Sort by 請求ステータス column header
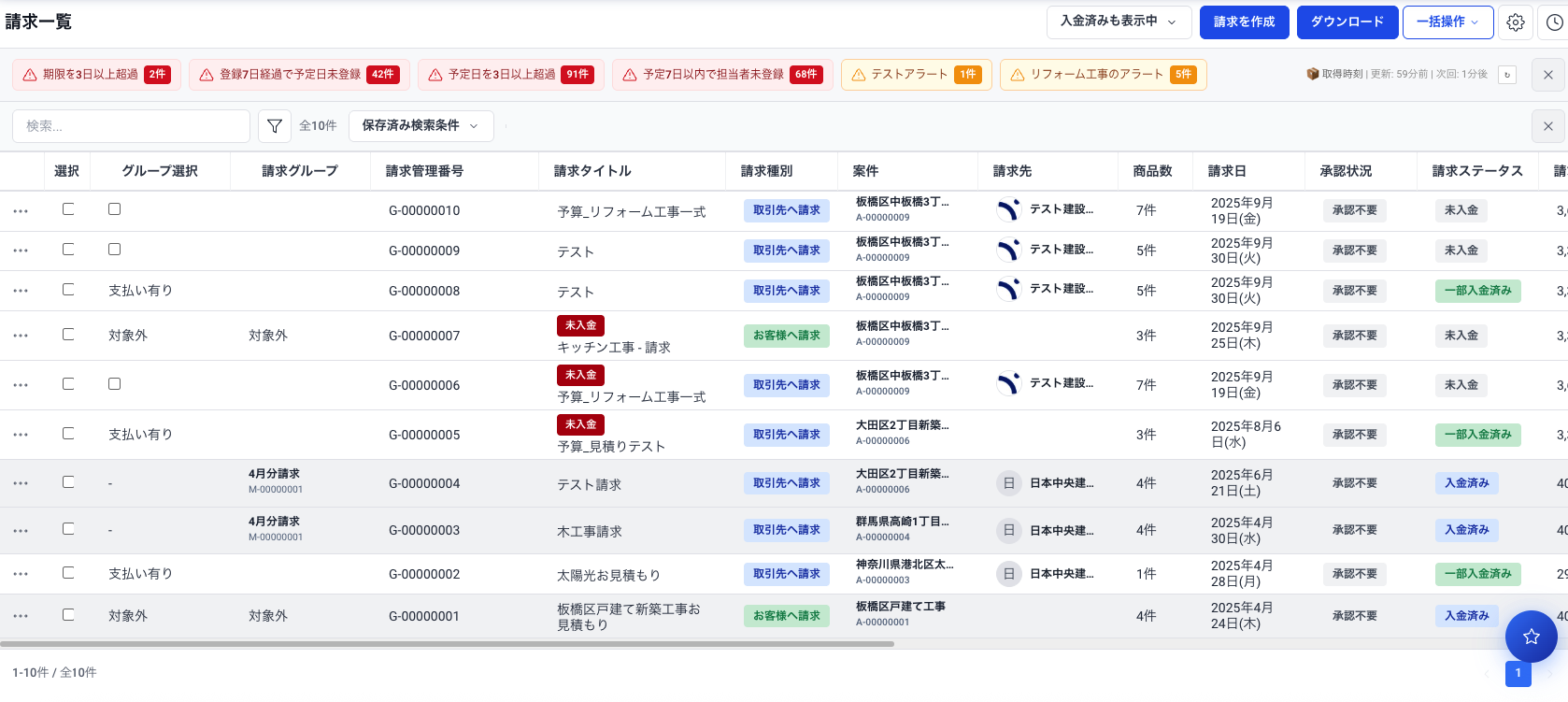 1477,171
